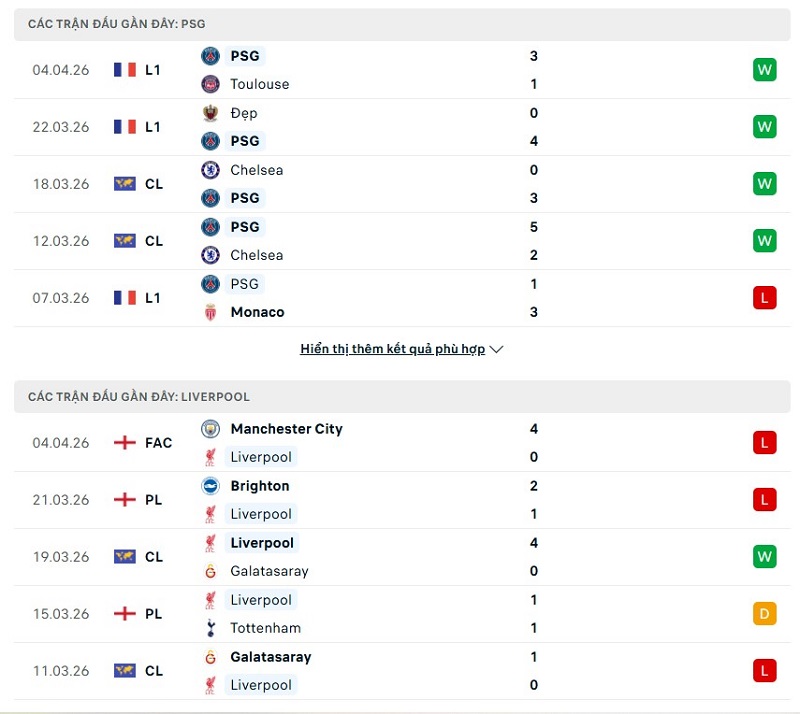Click the Monaco club crest
Viewport: 800px width, 714px height.
tap(212, 312)
